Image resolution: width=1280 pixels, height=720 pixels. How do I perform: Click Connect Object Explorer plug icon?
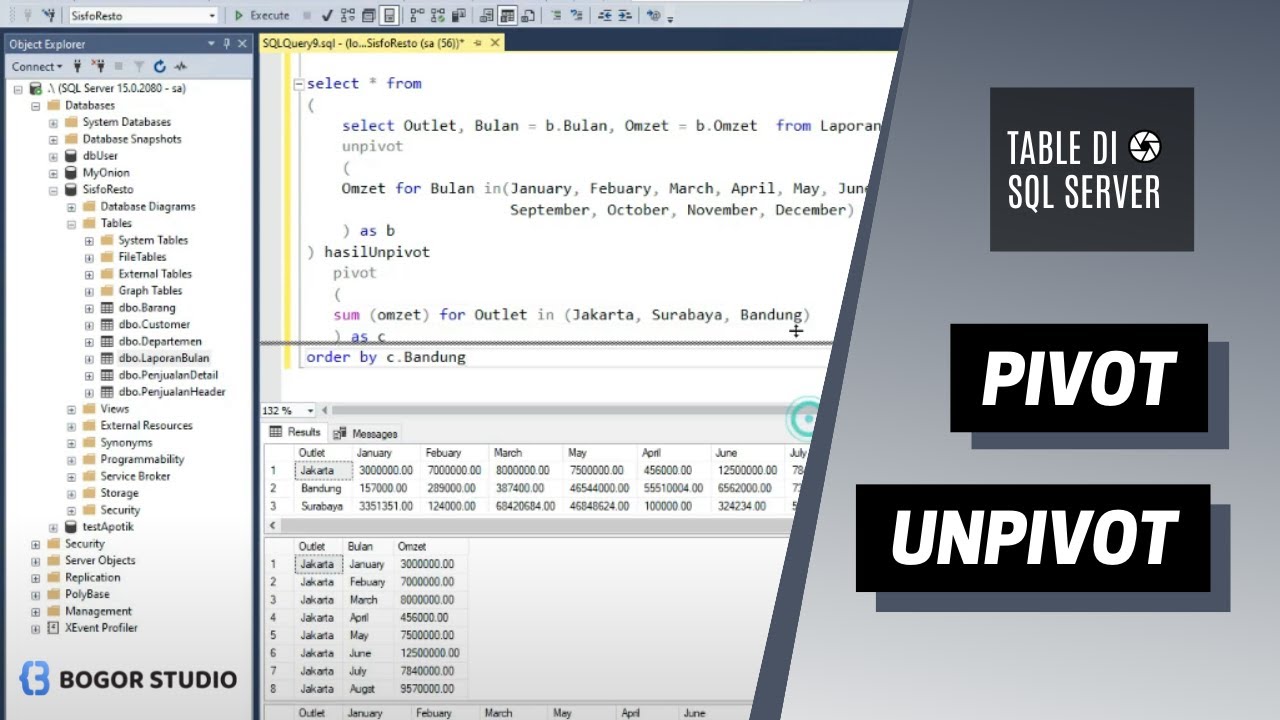(x=78, y=66)
